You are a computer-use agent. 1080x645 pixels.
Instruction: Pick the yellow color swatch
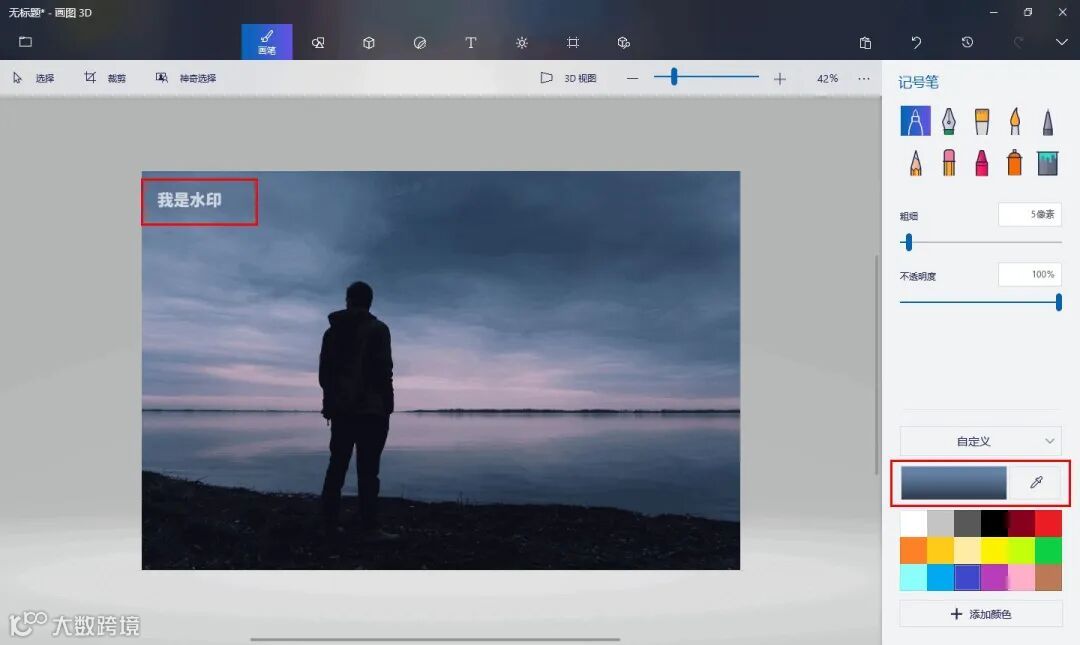tap(994, 550)
